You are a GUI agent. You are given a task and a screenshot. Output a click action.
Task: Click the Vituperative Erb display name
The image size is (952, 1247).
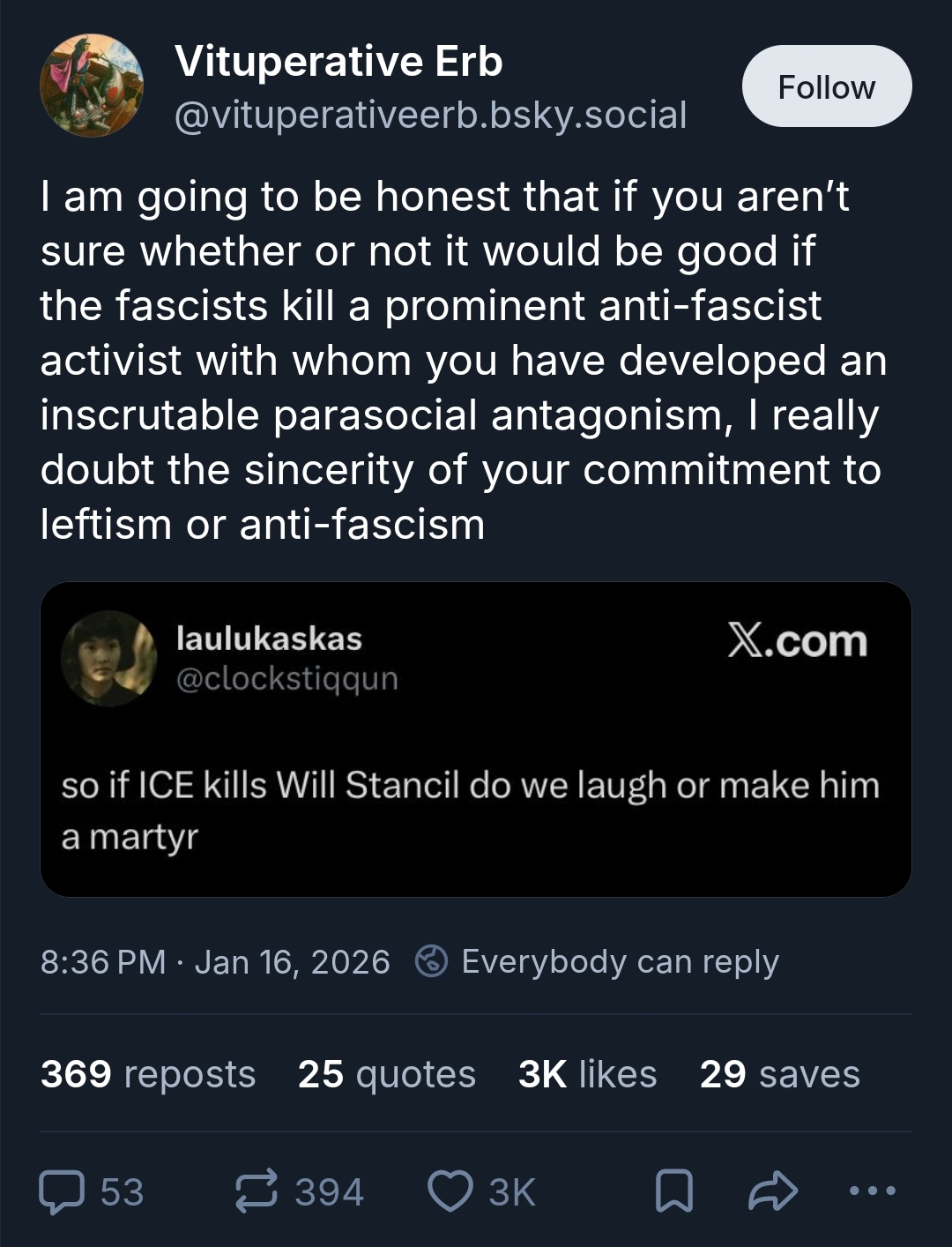point(338,62)
